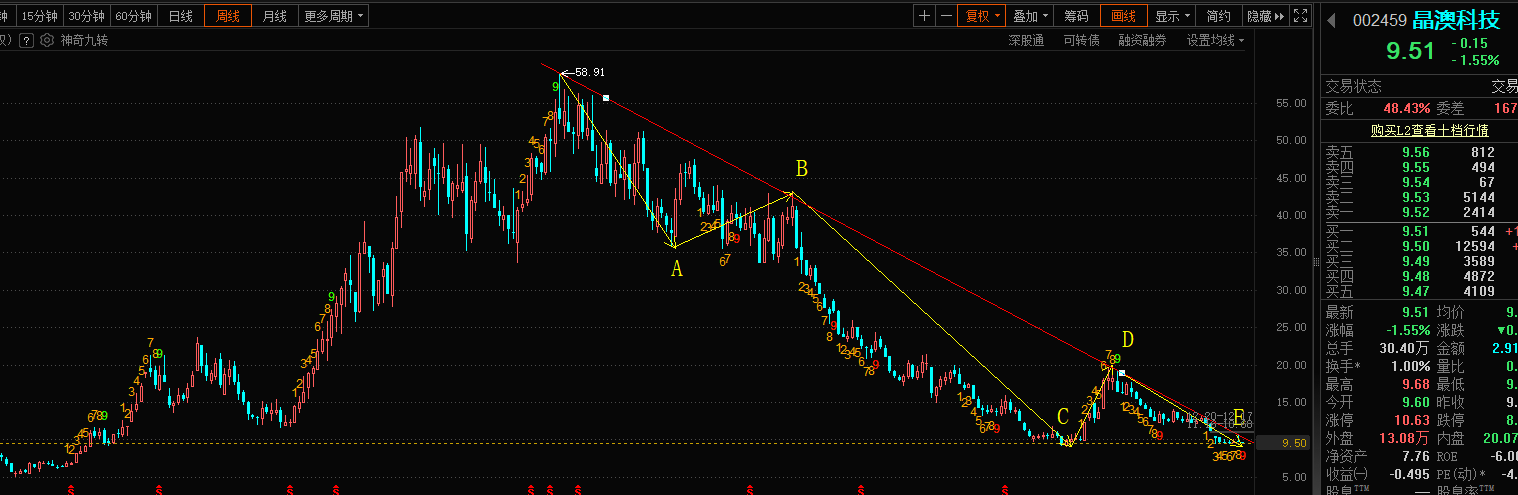Switch to 日线 daily chart tab

click(181, 16)
